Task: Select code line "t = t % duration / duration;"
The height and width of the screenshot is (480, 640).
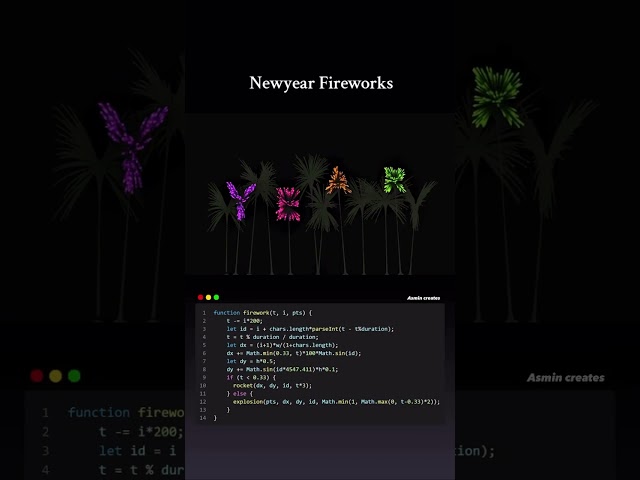Action: click(272, 337)
